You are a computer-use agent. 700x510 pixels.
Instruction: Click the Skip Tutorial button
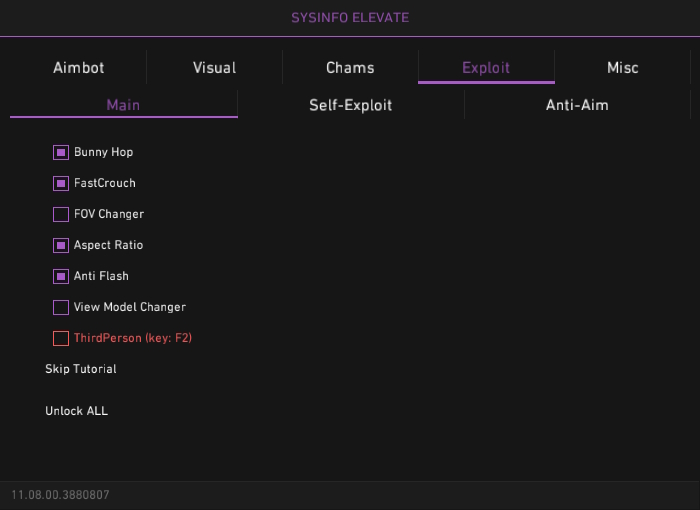(81, 369)
